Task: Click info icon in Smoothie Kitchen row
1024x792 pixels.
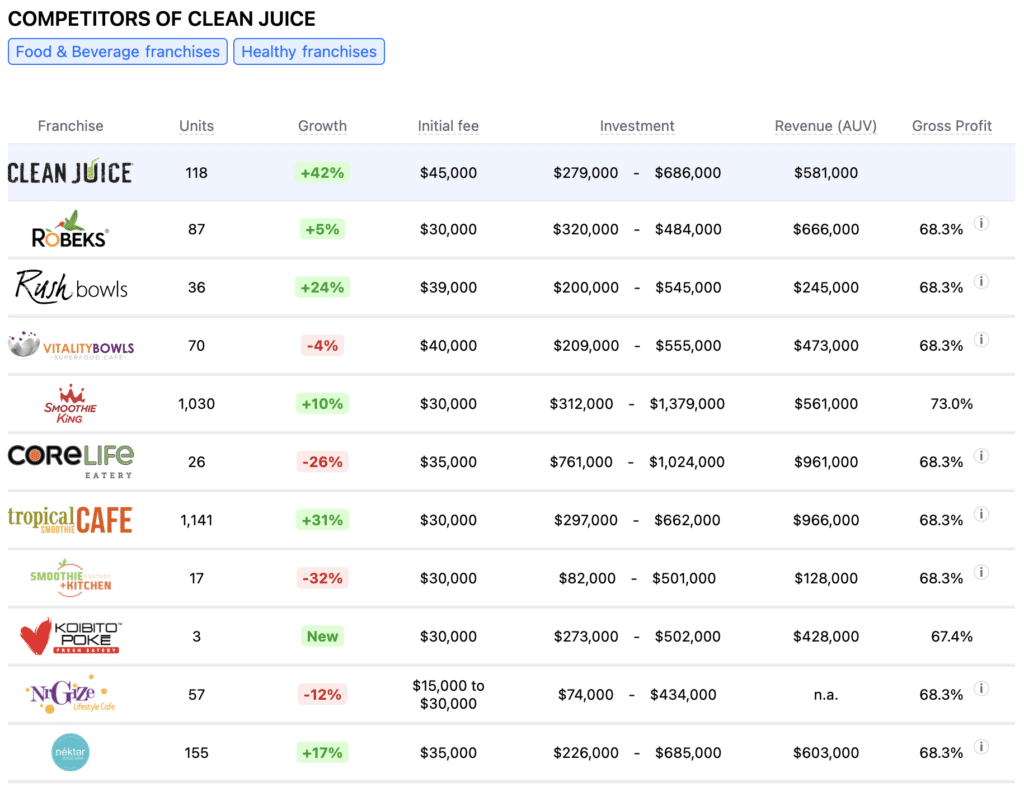Action: [981, 572]
